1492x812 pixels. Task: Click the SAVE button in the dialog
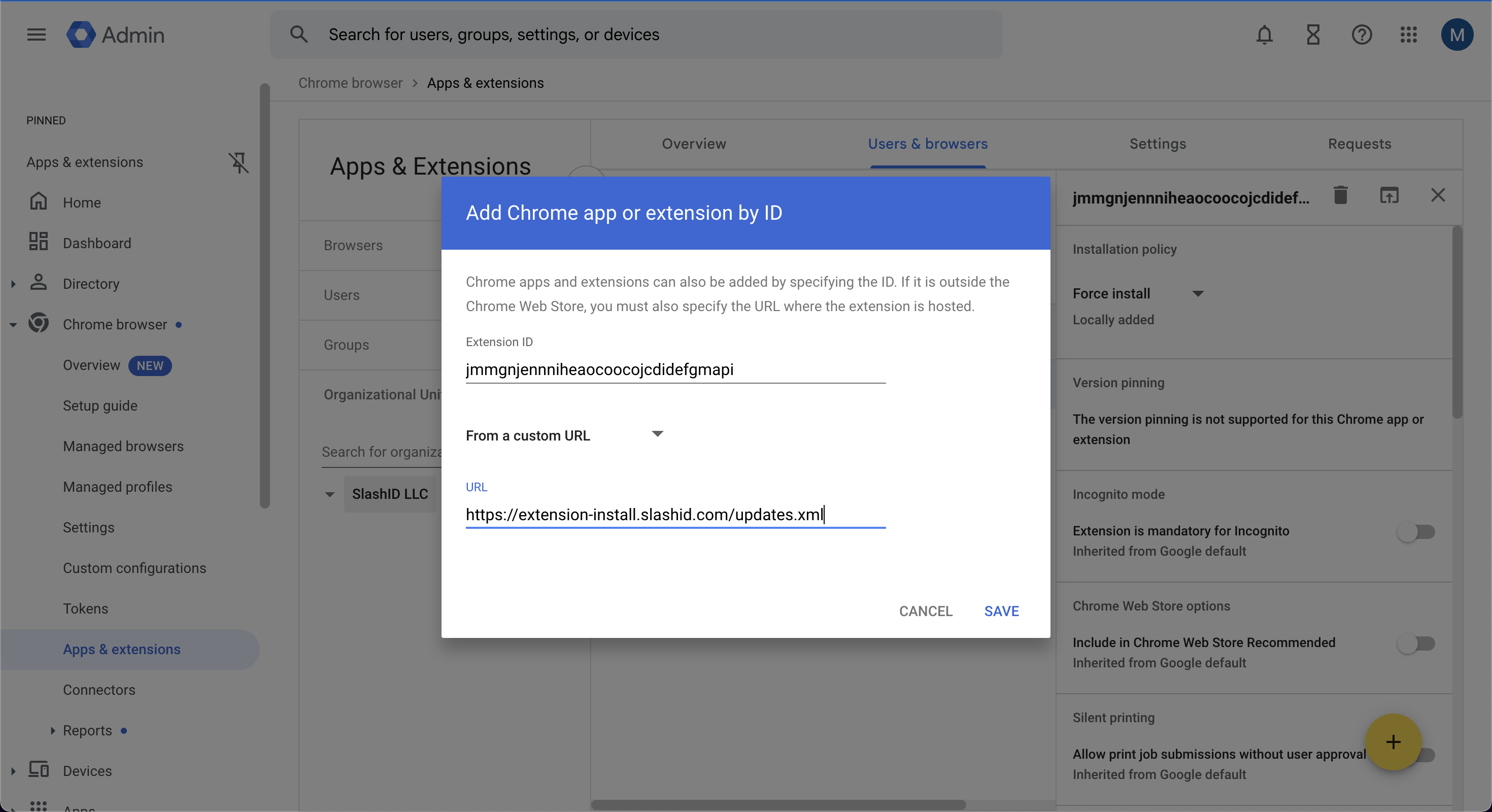pos(1001,611)
